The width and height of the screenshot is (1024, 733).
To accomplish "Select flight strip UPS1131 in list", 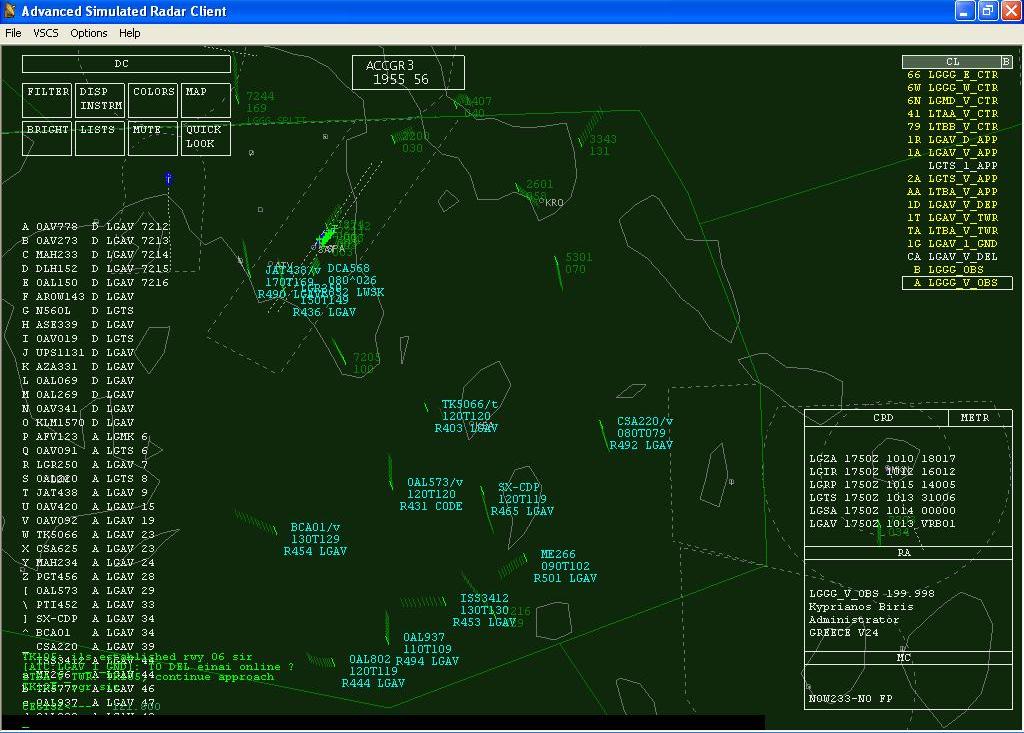I will (x=78, y=353).
